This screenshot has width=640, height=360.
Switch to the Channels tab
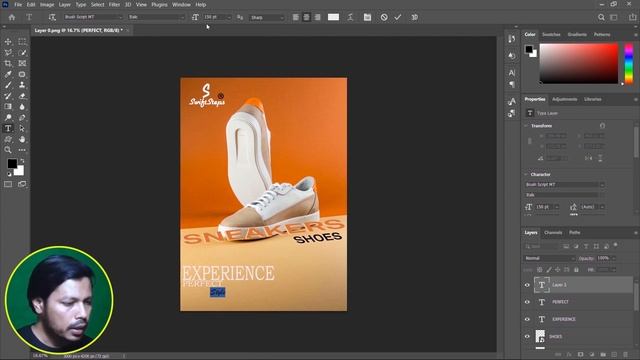coord(553,233)
